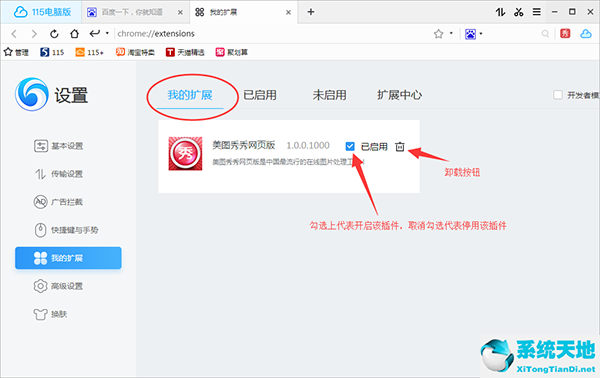Open the dropdown next to the star icon
Viewport: 600px width, 378px height.
tap(451, 33)
